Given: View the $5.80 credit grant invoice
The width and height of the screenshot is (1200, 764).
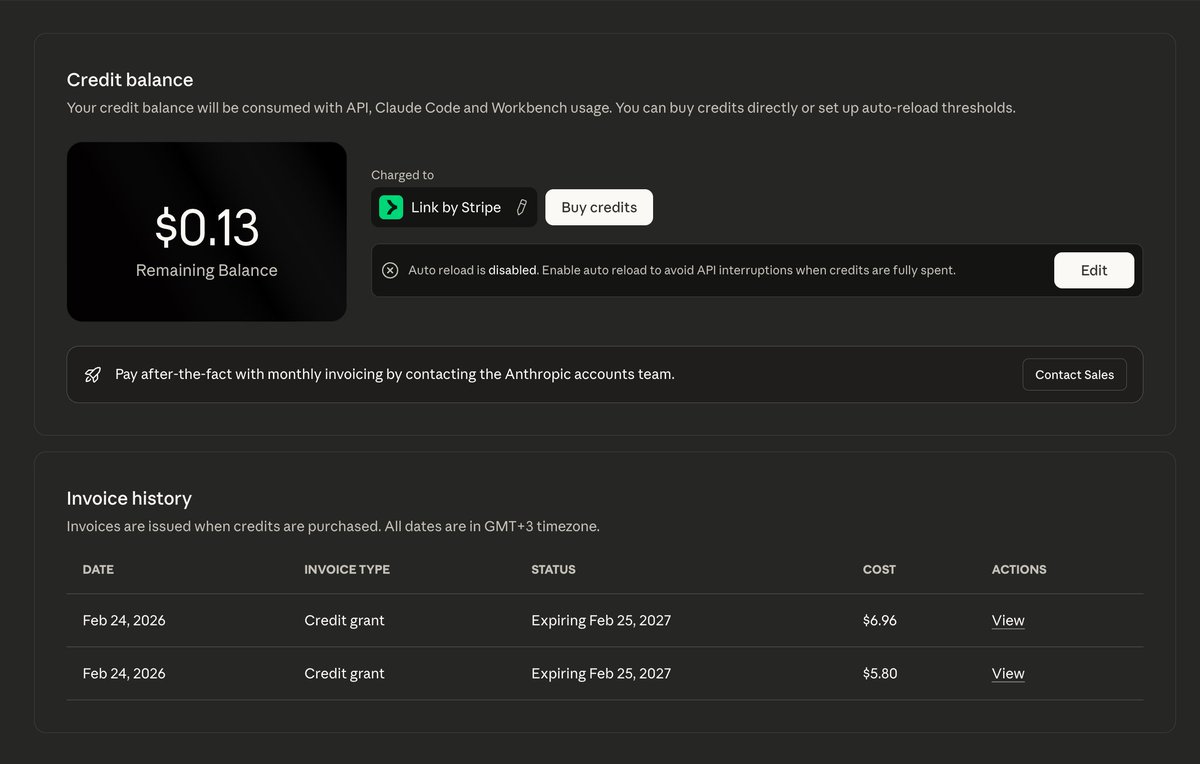Looking at the screenshot, I should (1008, 673).
